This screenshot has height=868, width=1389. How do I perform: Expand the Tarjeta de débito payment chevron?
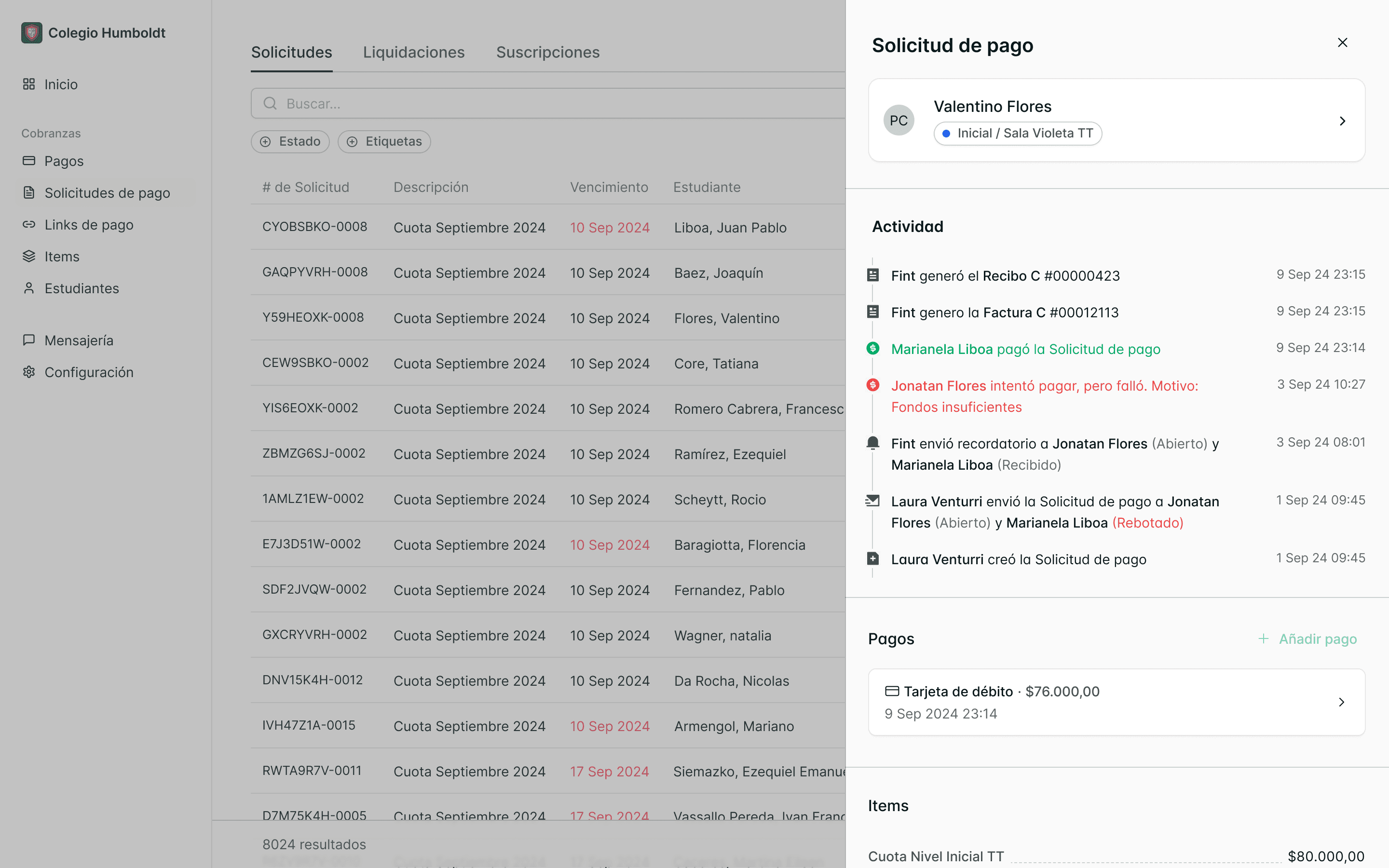point(1341,702)
